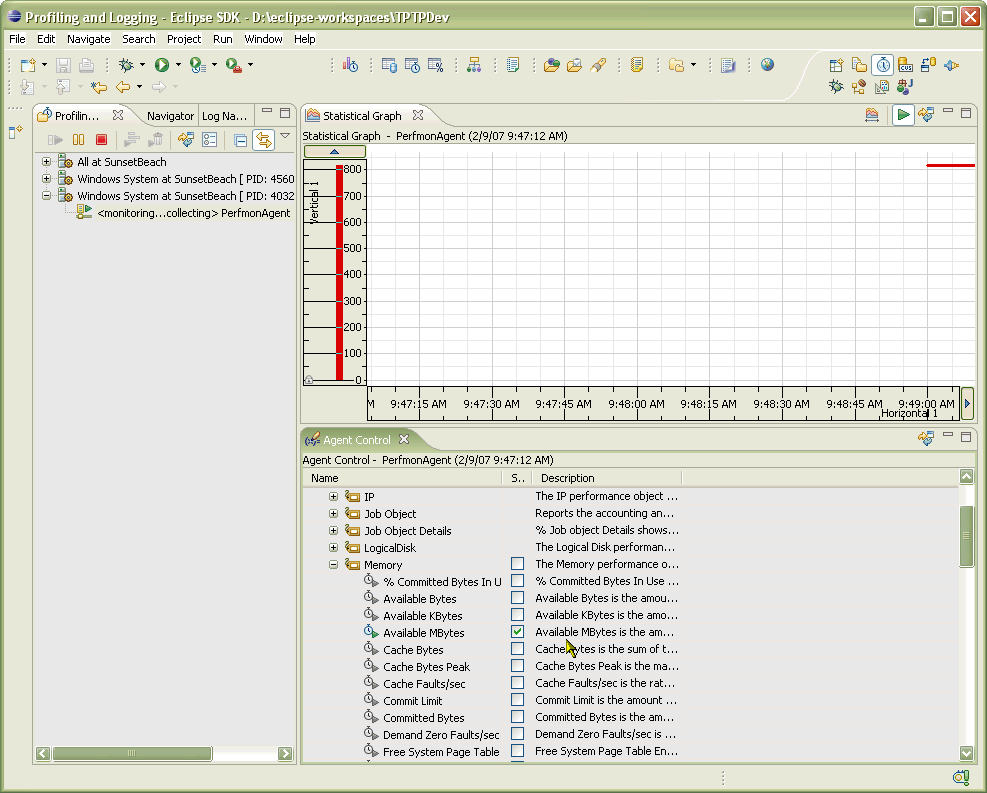The width and height of the screenshot is (987, 793).
Task: Open the Help menu
Action: pyautogui.click(x=305, y=39)
